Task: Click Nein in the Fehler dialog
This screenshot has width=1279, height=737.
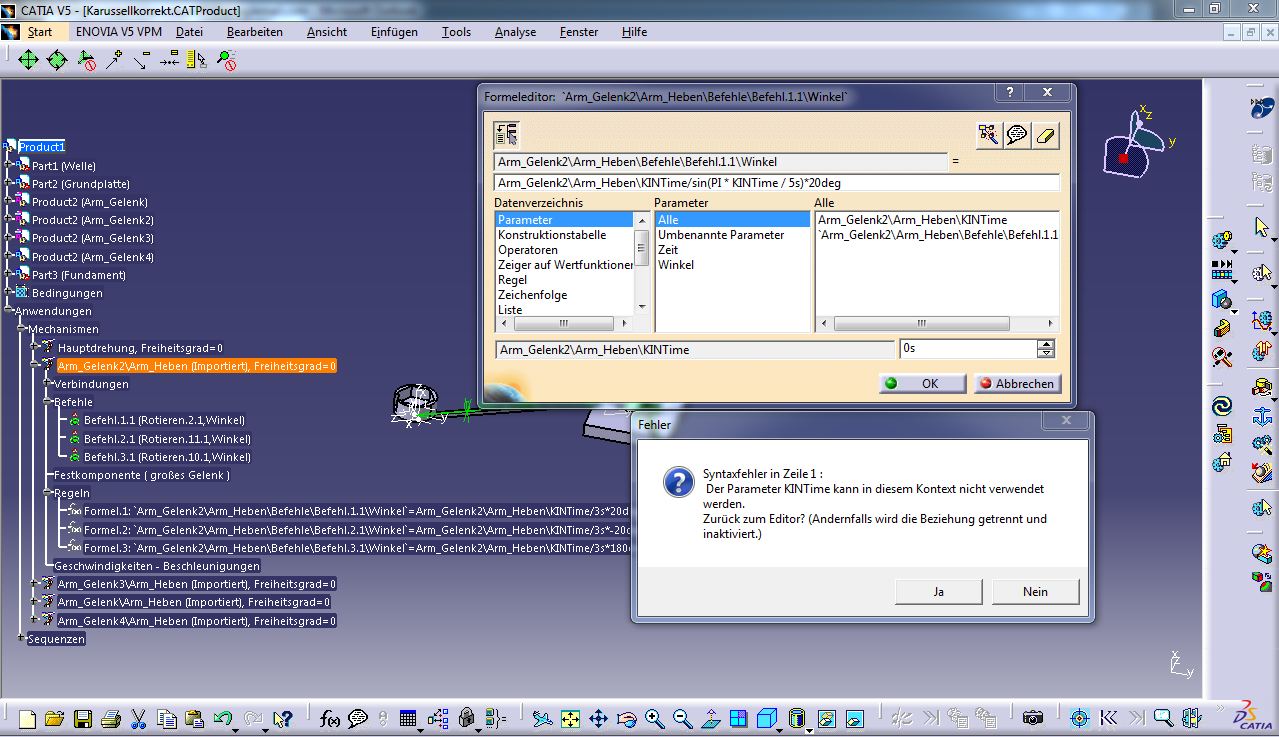Action: (1035, 592)
